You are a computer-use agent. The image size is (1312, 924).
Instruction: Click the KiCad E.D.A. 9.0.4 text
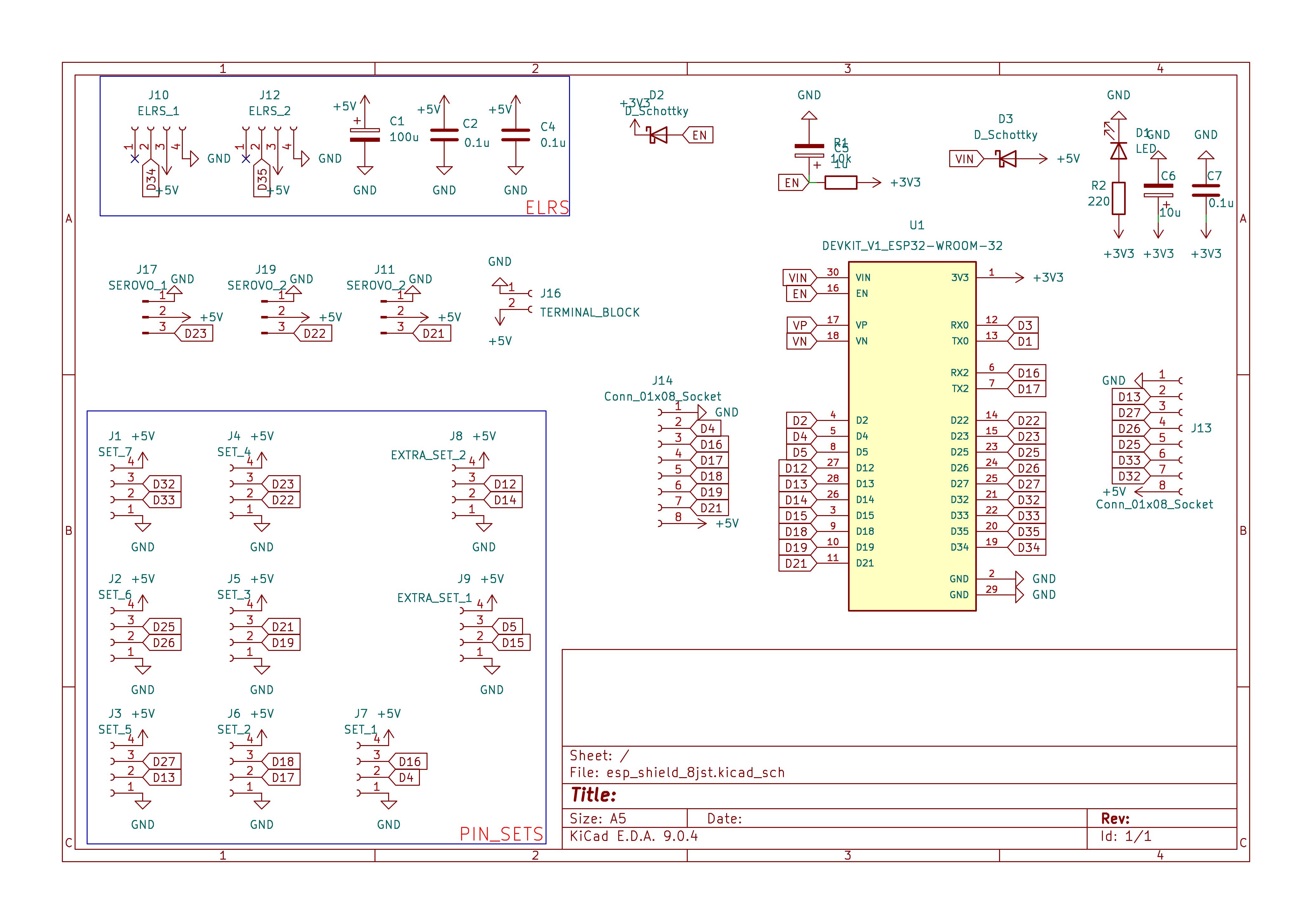634,836
